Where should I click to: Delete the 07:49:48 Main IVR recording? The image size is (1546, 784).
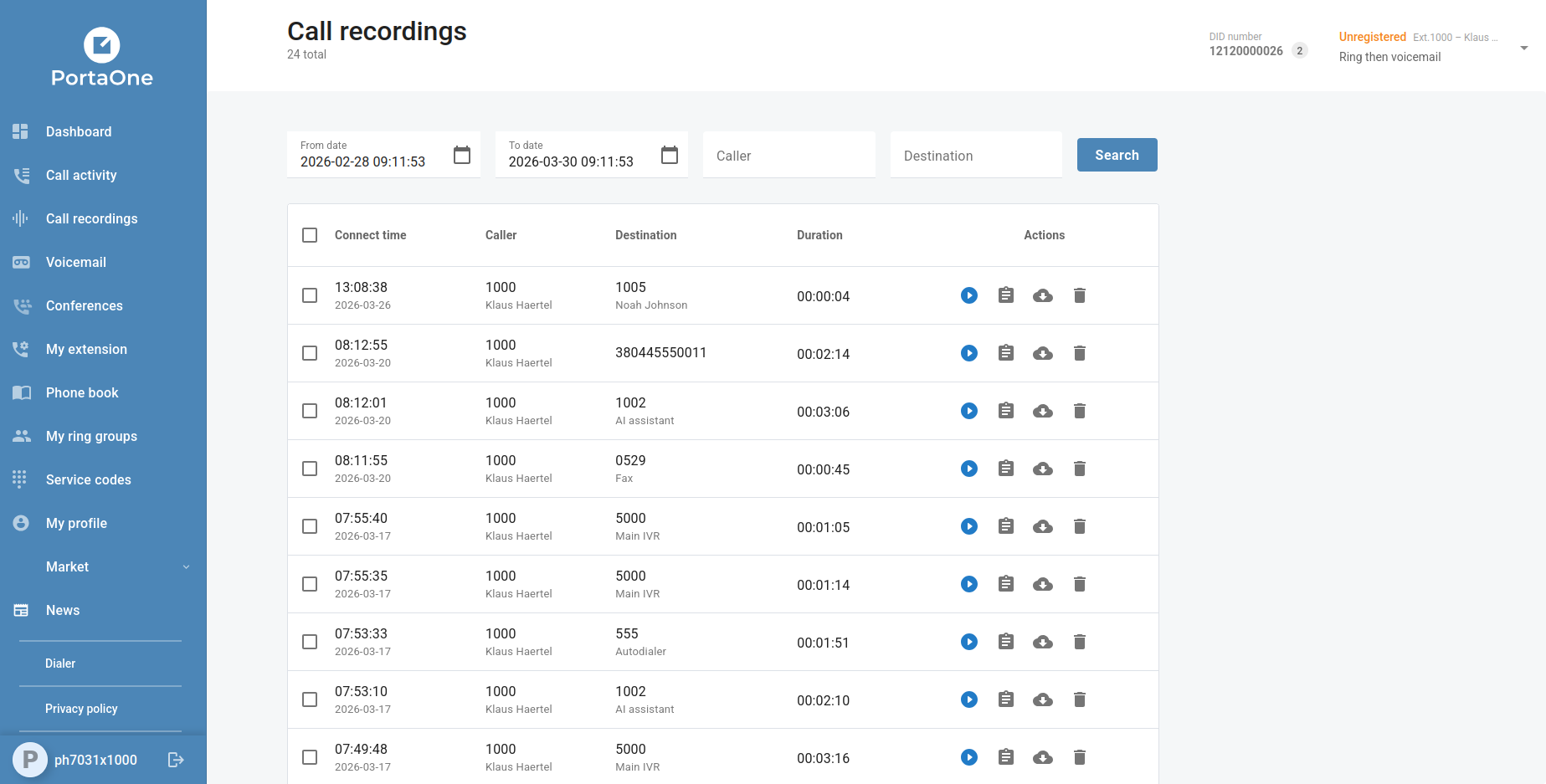pyautogui.click(x=1079, y=757)
